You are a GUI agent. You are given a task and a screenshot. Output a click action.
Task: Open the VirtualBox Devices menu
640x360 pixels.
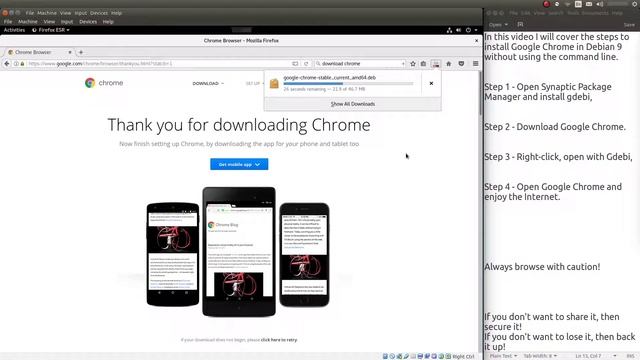point(88,22)
